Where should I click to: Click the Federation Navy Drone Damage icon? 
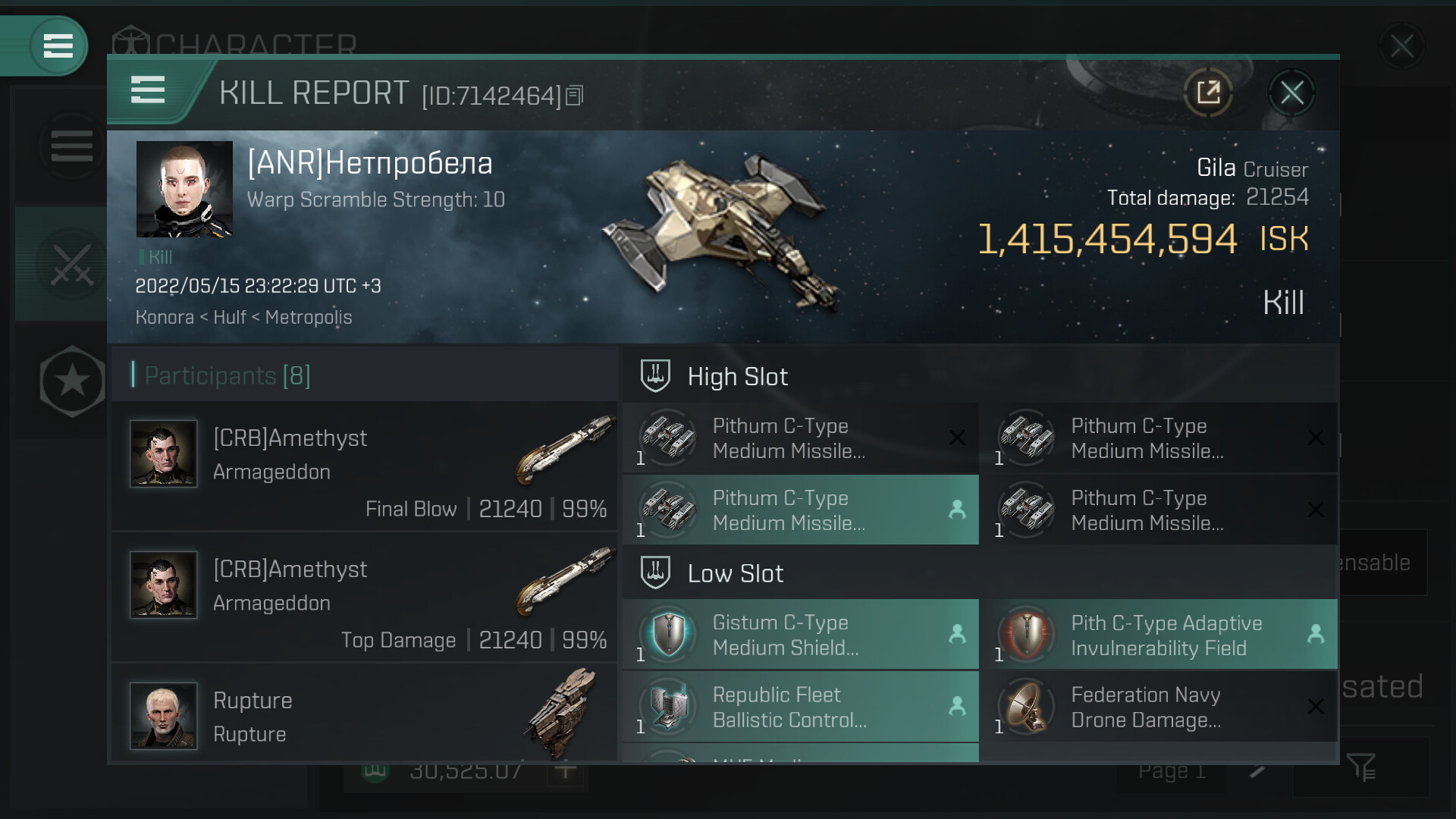pos(1027,707)
